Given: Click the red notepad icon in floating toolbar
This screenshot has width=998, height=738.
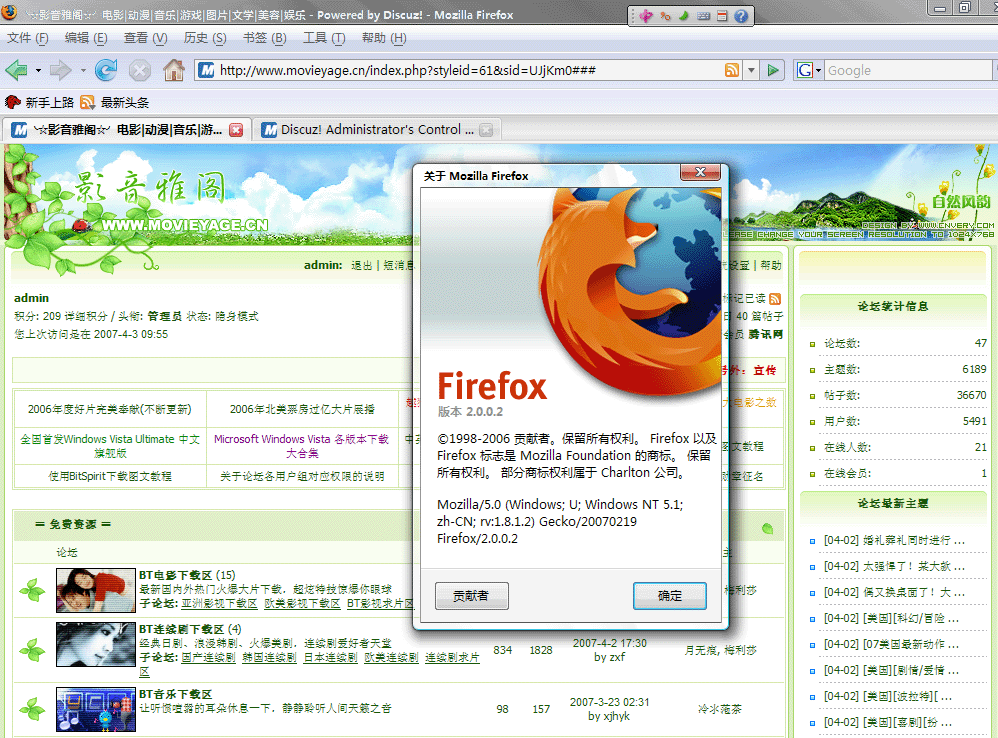Looking at the screenshot, I should 722,16.
